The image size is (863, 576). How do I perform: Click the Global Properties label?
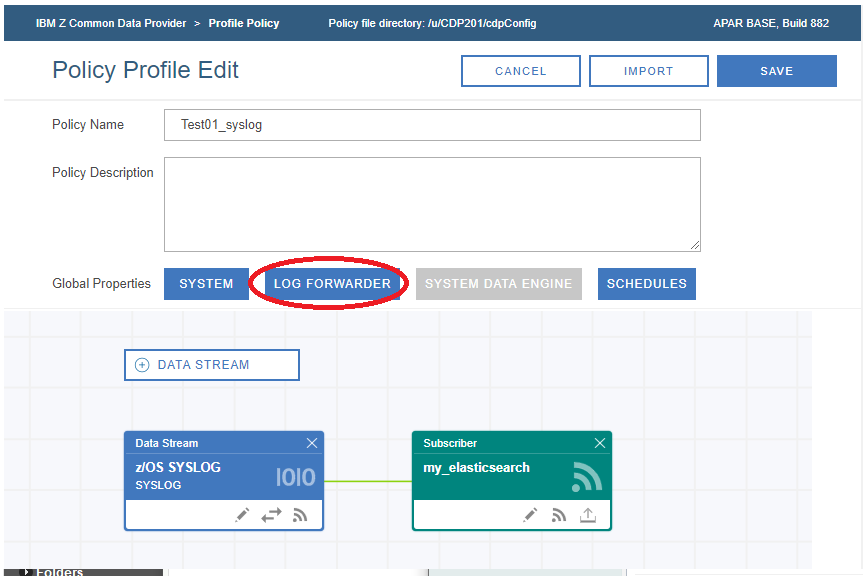(x=101, y=283)
